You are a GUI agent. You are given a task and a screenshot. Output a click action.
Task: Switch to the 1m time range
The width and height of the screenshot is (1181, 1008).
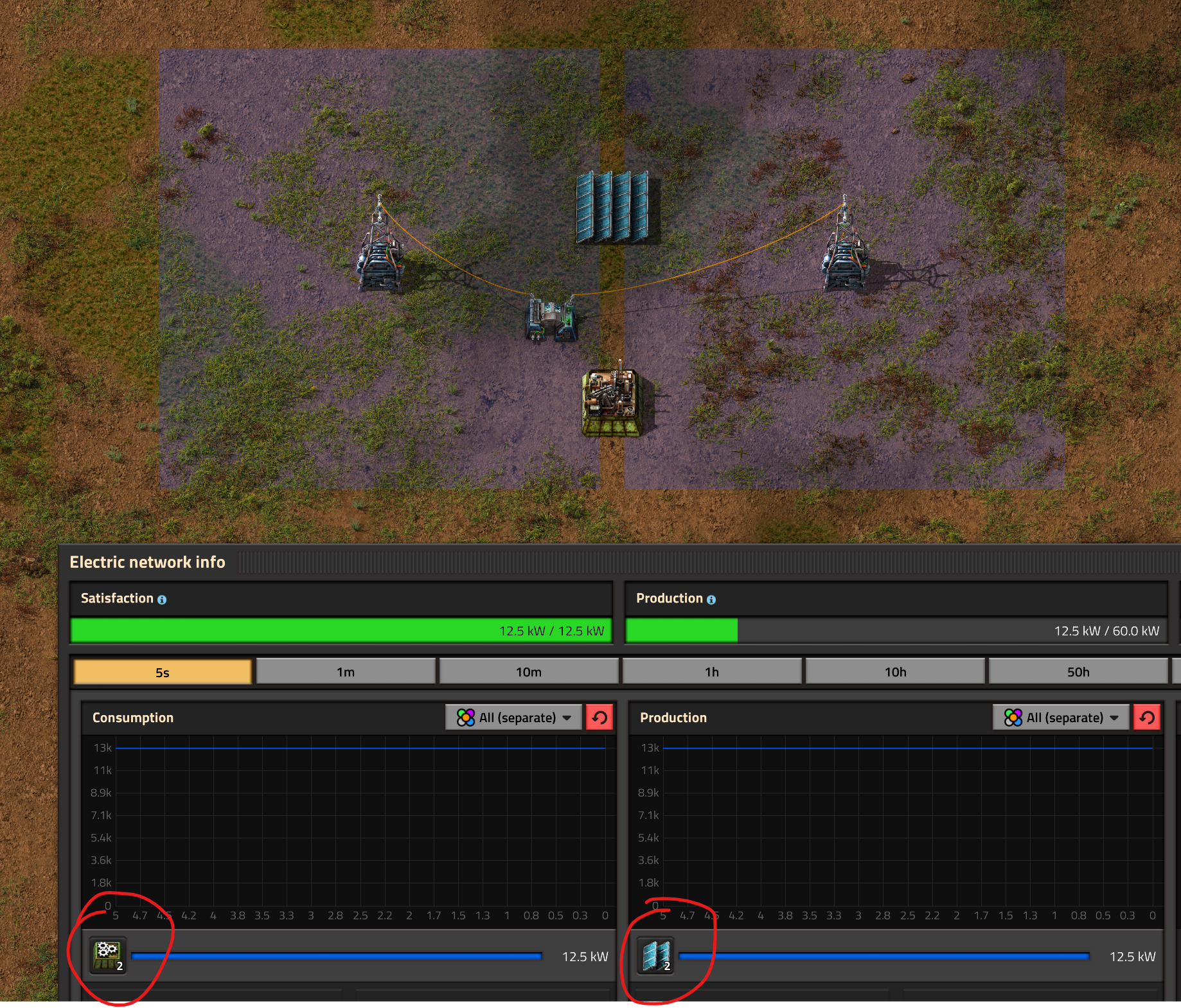[346, 672]
